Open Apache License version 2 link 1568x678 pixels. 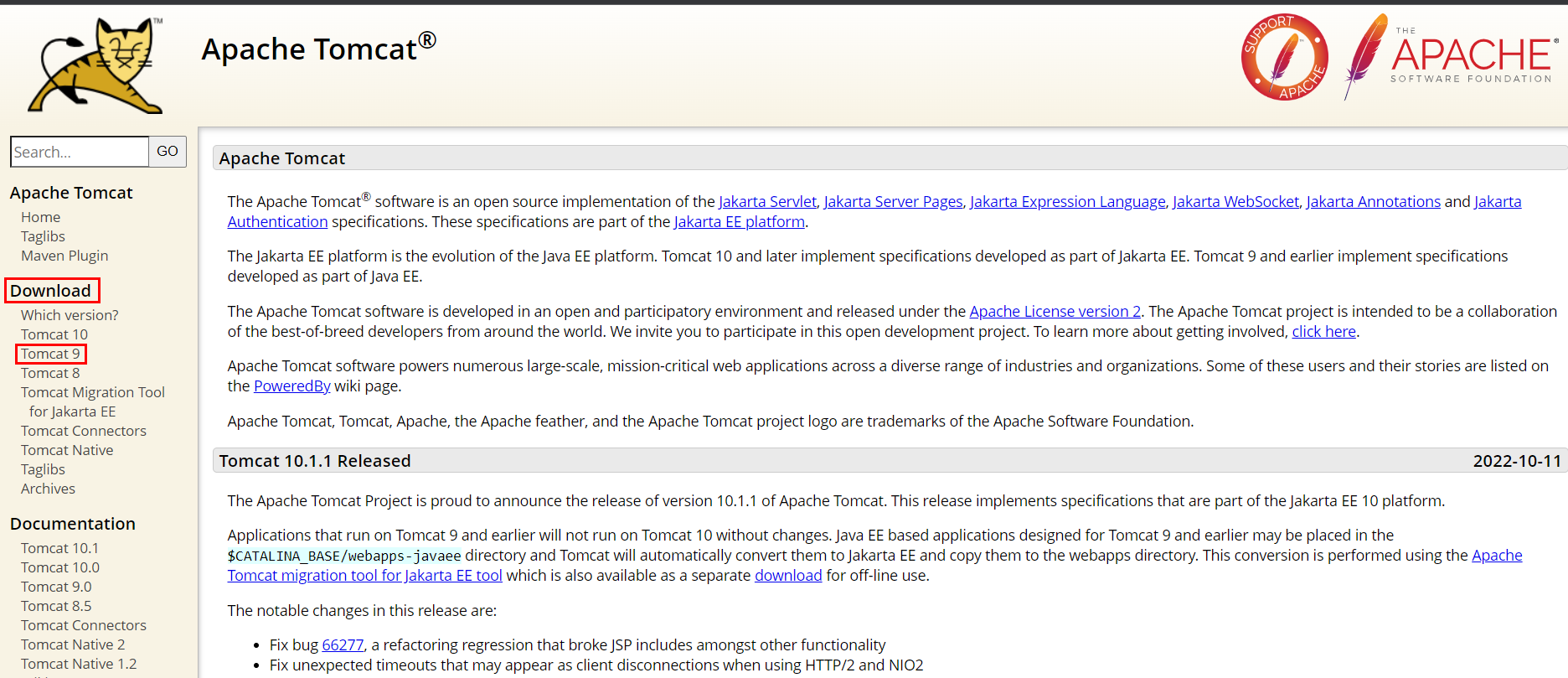[1055, 311]
